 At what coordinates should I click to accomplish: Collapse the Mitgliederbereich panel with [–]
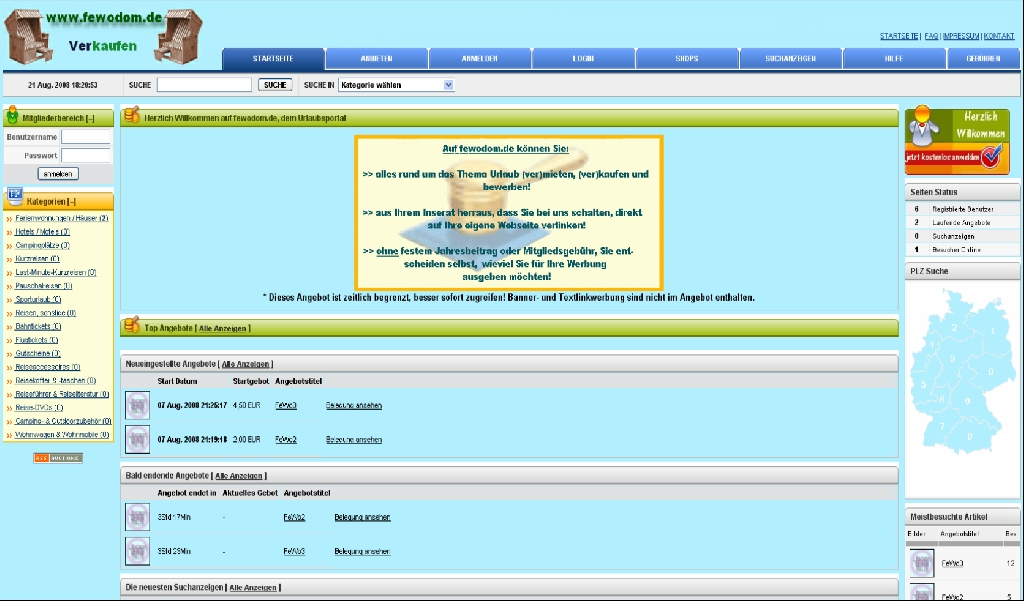click(x=88, y=118)
